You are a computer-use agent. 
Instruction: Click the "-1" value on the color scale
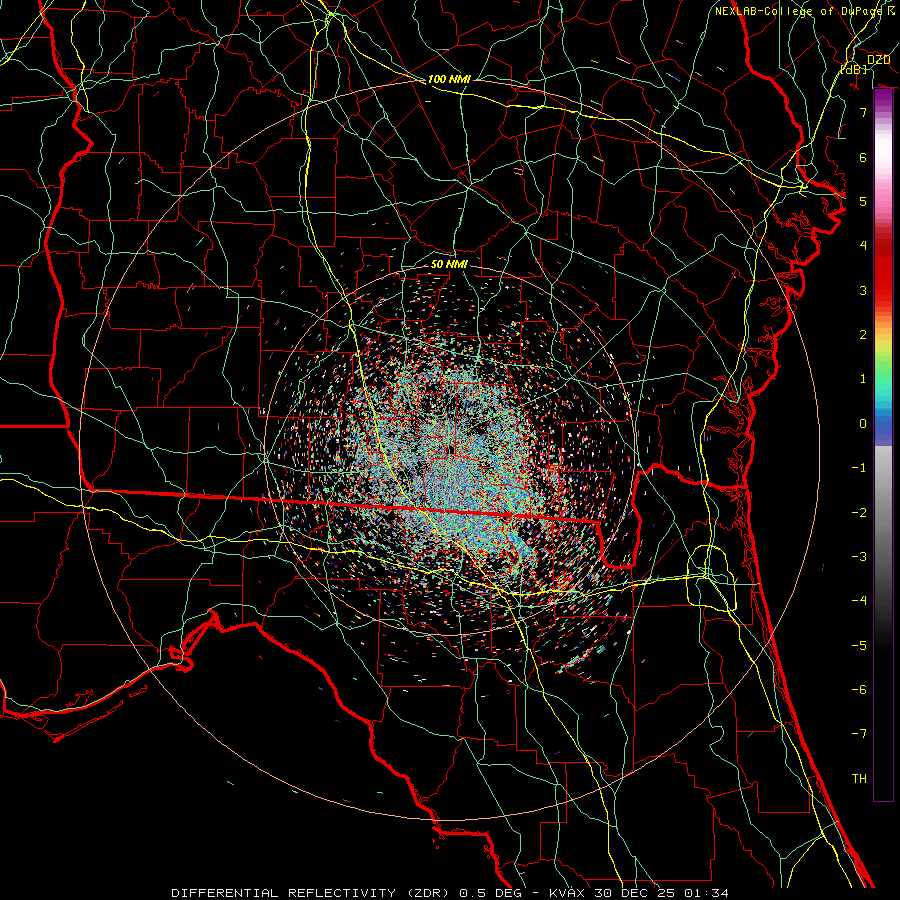[859, 468]
